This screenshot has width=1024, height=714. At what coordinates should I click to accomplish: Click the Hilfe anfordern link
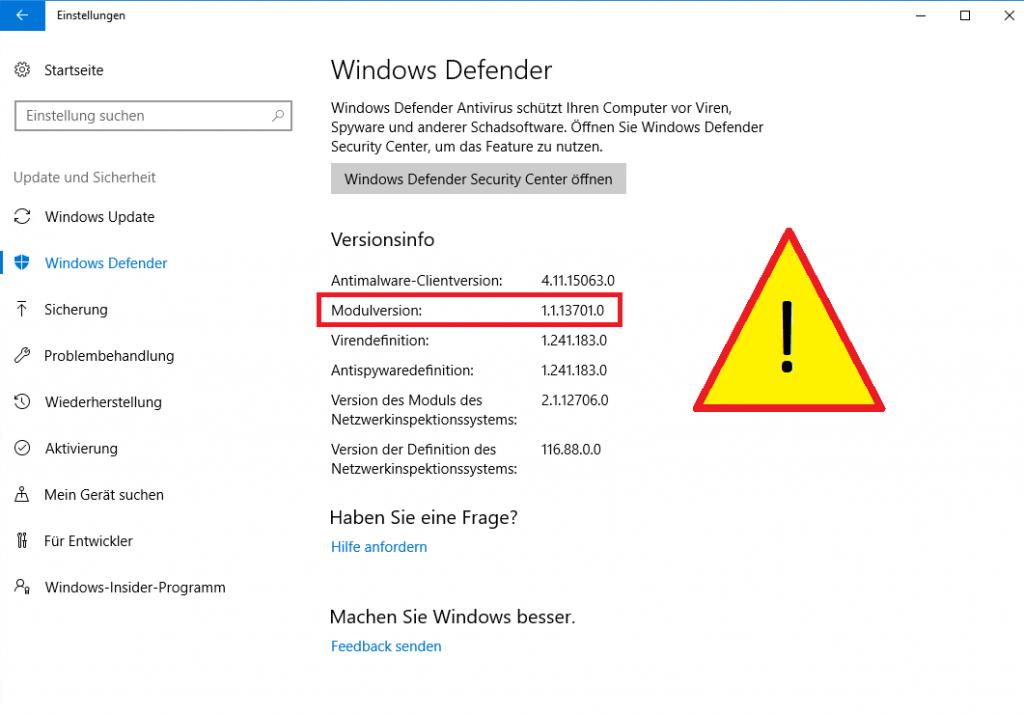[378, 547]
